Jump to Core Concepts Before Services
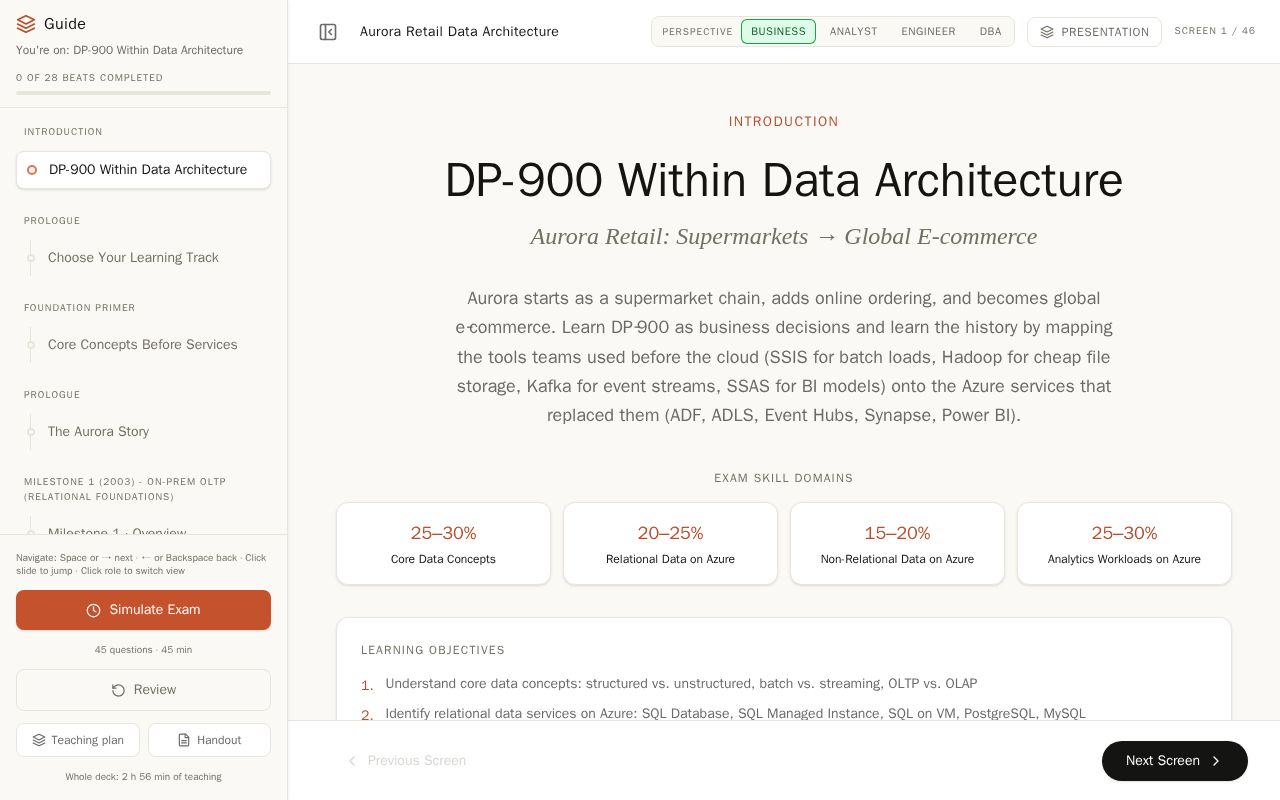This screenshot has width=1280, height=800. tap(143, 345)
